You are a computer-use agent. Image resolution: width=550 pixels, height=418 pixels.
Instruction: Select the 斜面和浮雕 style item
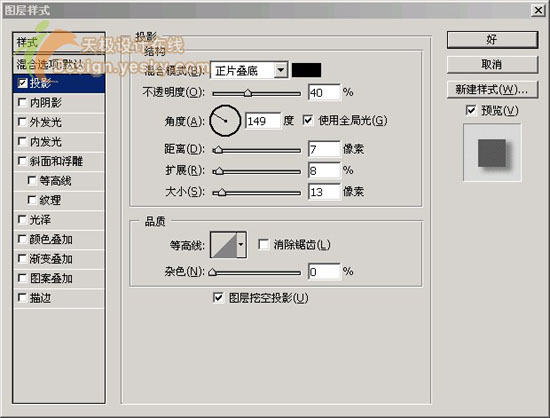(x=59, y=161)
